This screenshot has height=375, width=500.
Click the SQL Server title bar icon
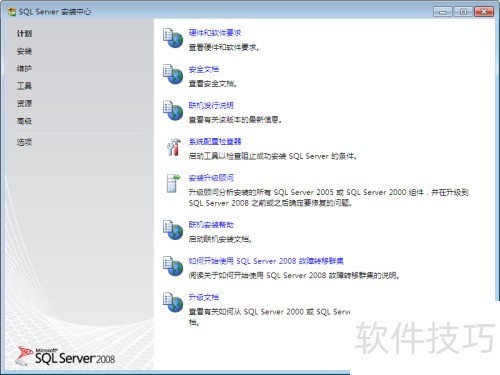click(12, 12)
